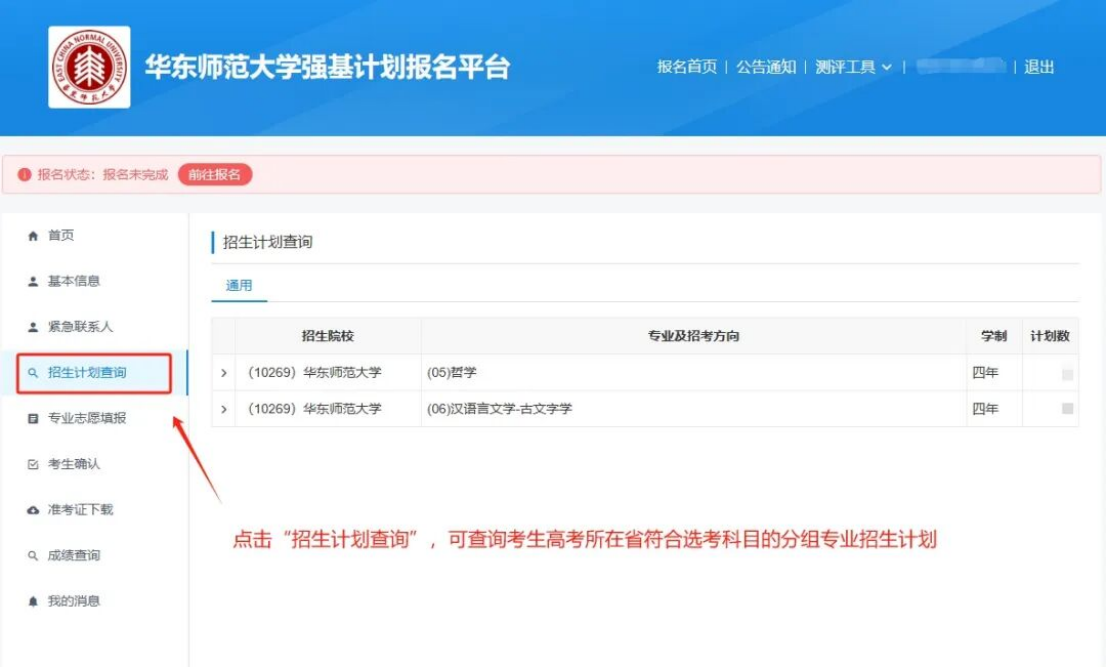Click the East China Normal University logo
Screen dimensions: 1106x667
click(x=89, y=67)
